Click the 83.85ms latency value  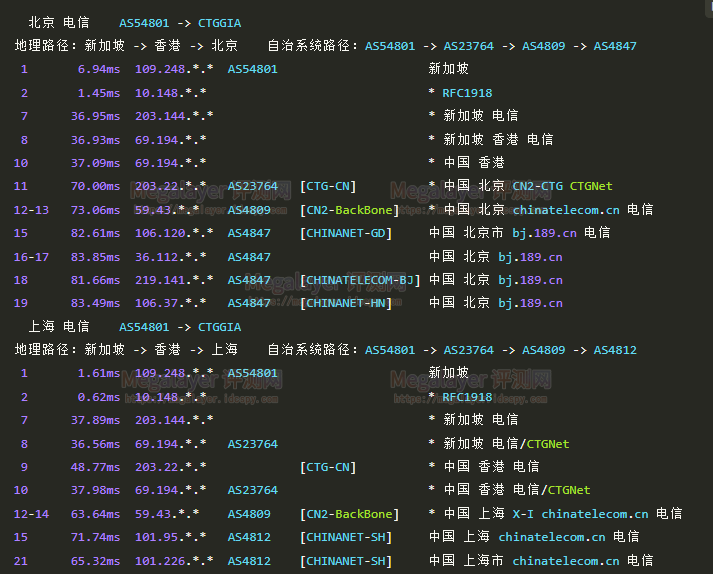coord(95,257)
